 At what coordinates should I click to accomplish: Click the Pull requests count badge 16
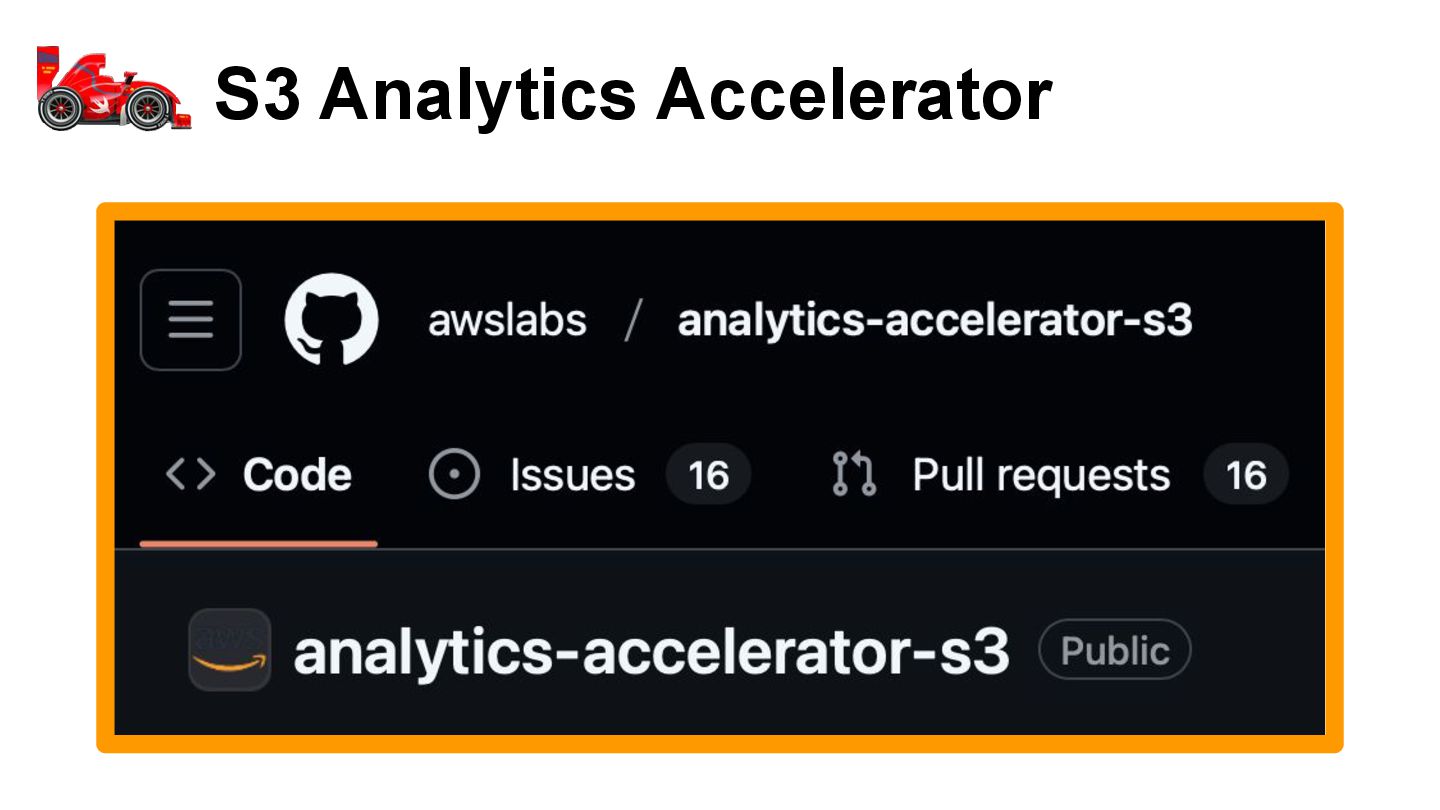click(1246, 475)
